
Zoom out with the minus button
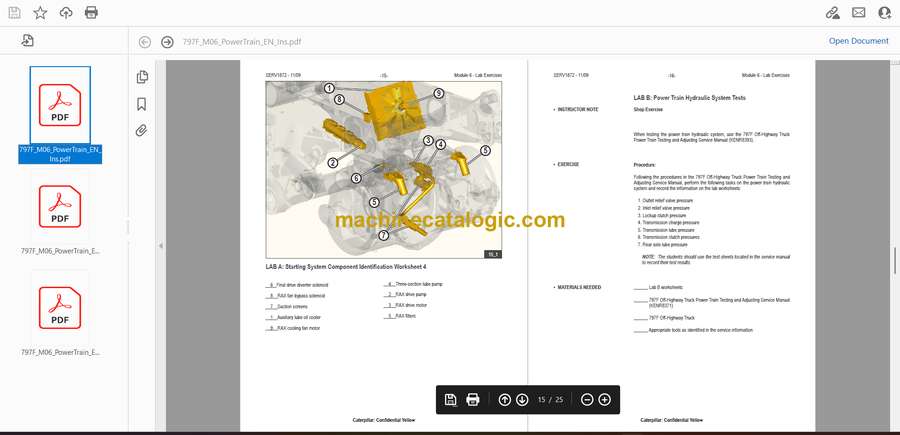pyautogui.click(x=587, y=399)
